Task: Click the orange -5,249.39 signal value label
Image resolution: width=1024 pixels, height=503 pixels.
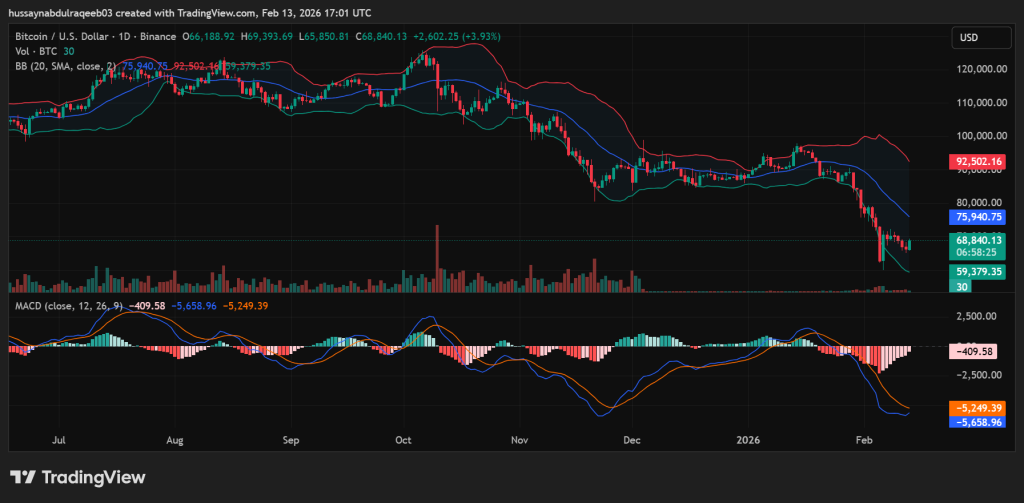Action: (978, 408)
